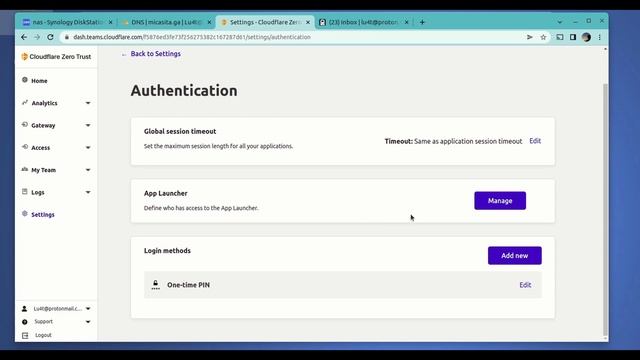Click the address bar URL
Image resolution: width=640 pixels, height=360 pixels.
tap(192, 37)
